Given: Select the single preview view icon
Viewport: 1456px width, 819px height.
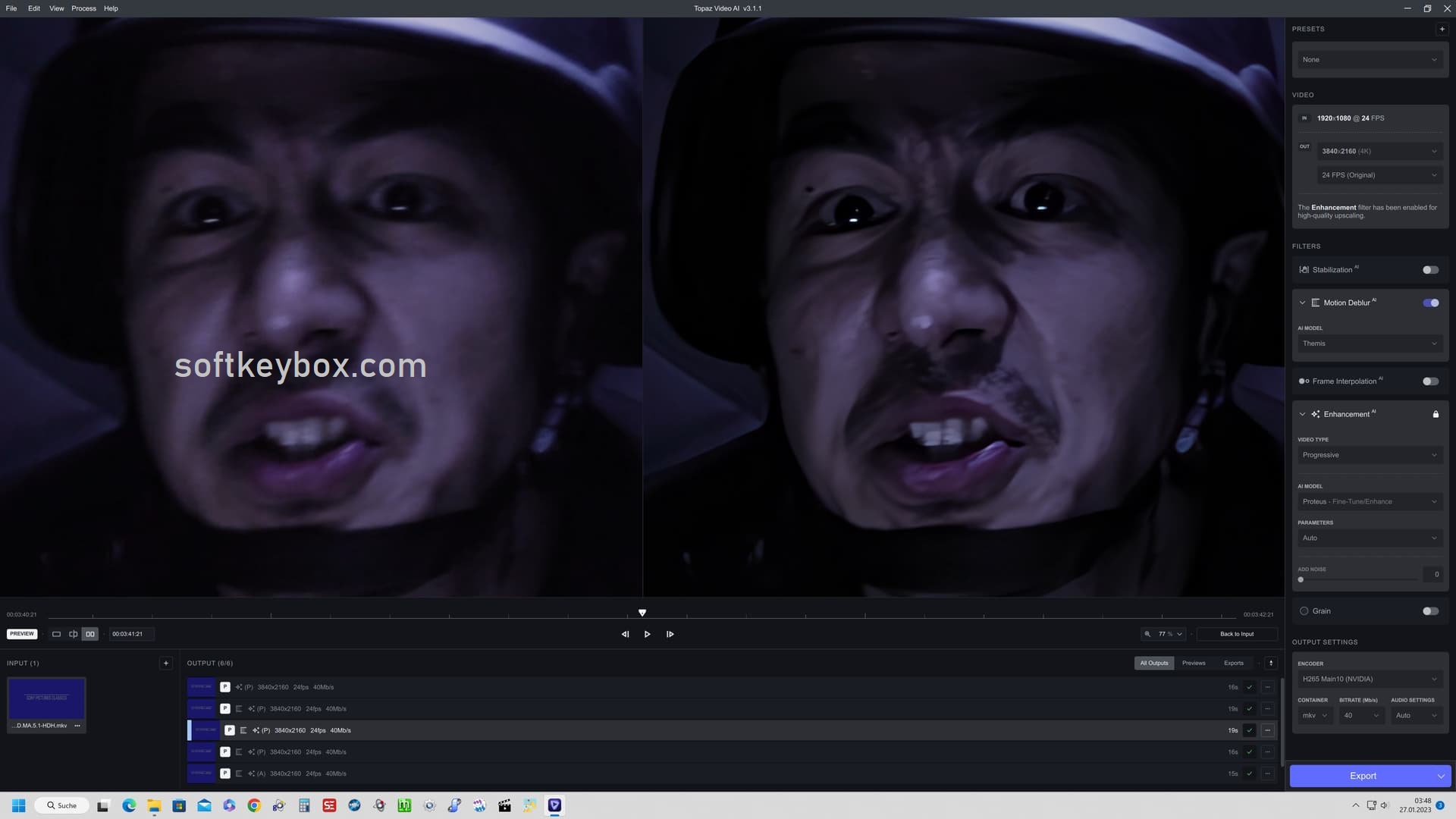Looking at the screenshot, I should [57, 634].
